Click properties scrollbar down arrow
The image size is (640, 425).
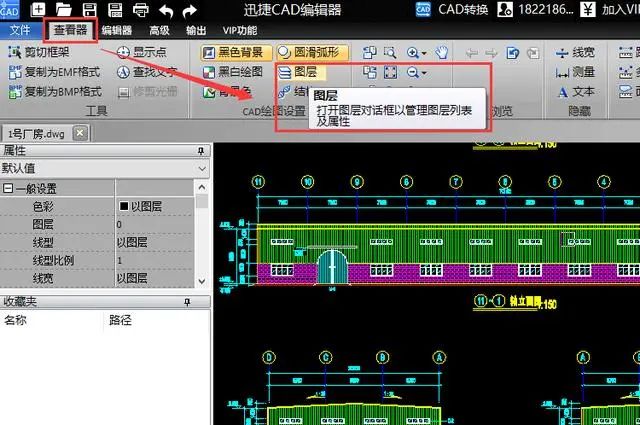202,281
